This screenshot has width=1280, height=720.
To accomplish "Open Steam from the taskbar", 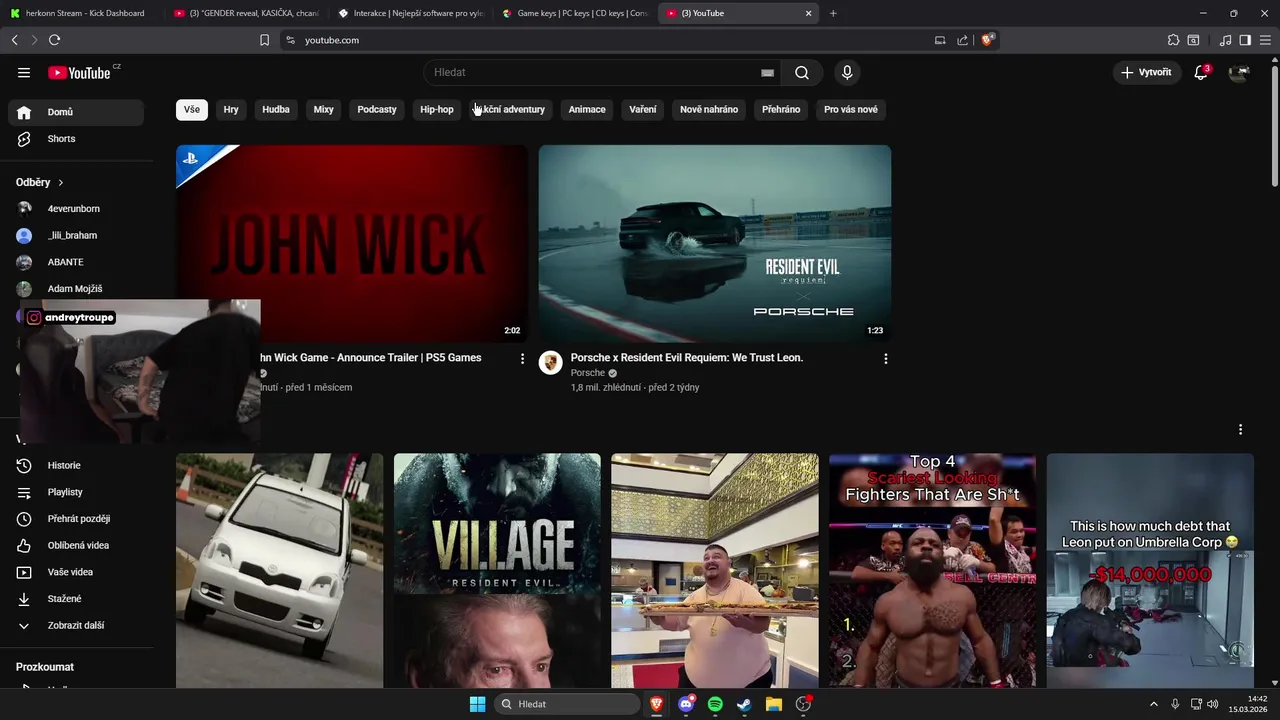I will [744, 704].
